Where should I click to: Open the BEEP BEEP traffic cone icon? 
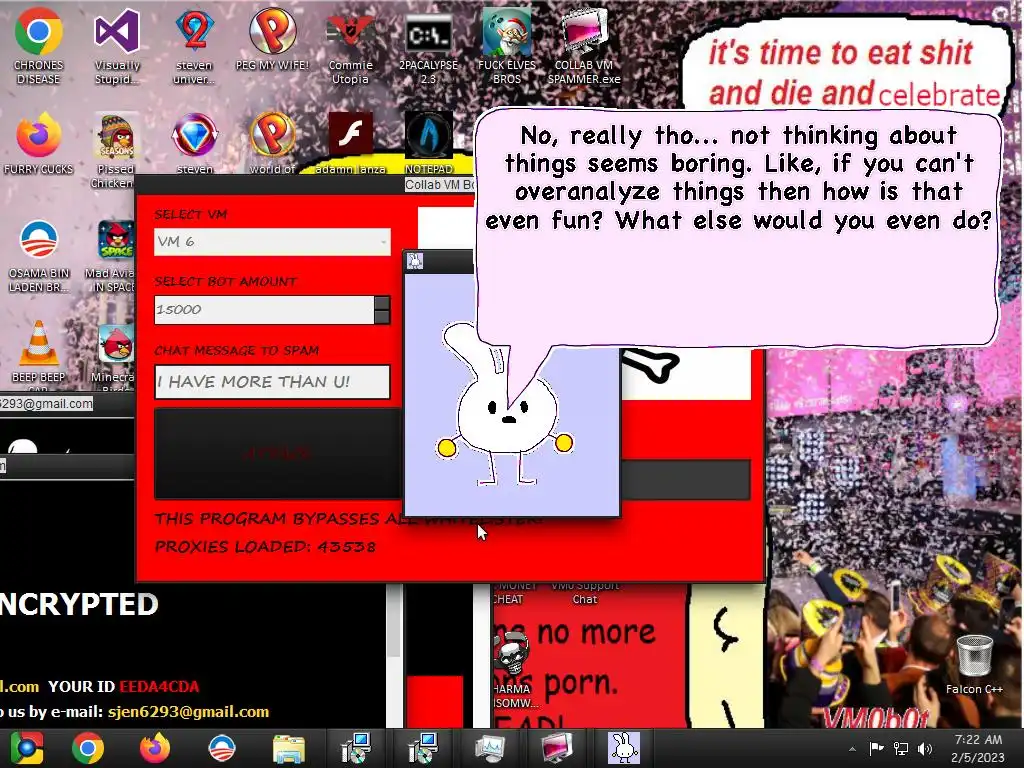[x=39, y=353]
